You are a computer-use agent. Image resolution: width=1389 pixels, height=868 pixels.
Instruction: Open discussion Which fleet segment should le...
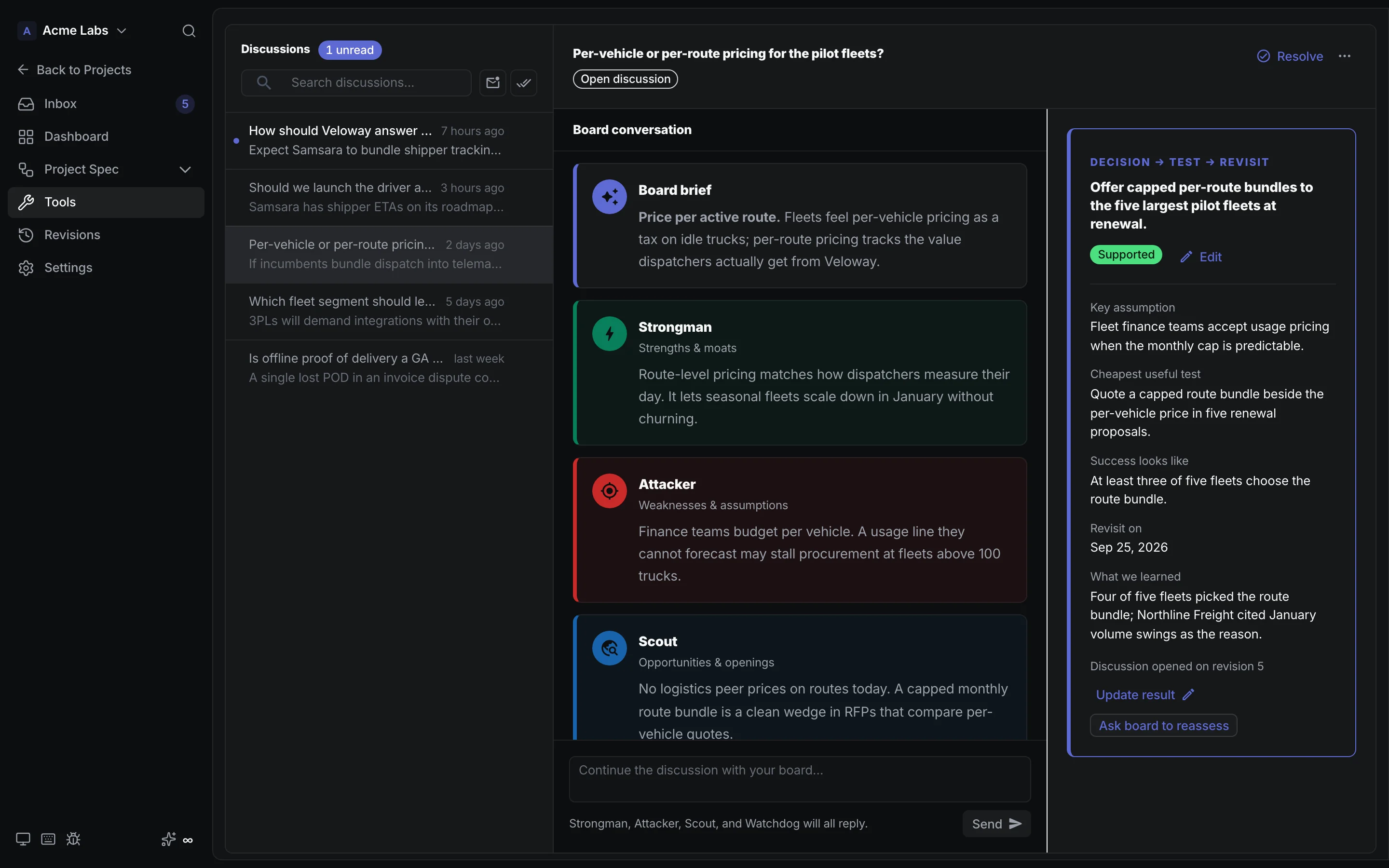coord(389,311)
